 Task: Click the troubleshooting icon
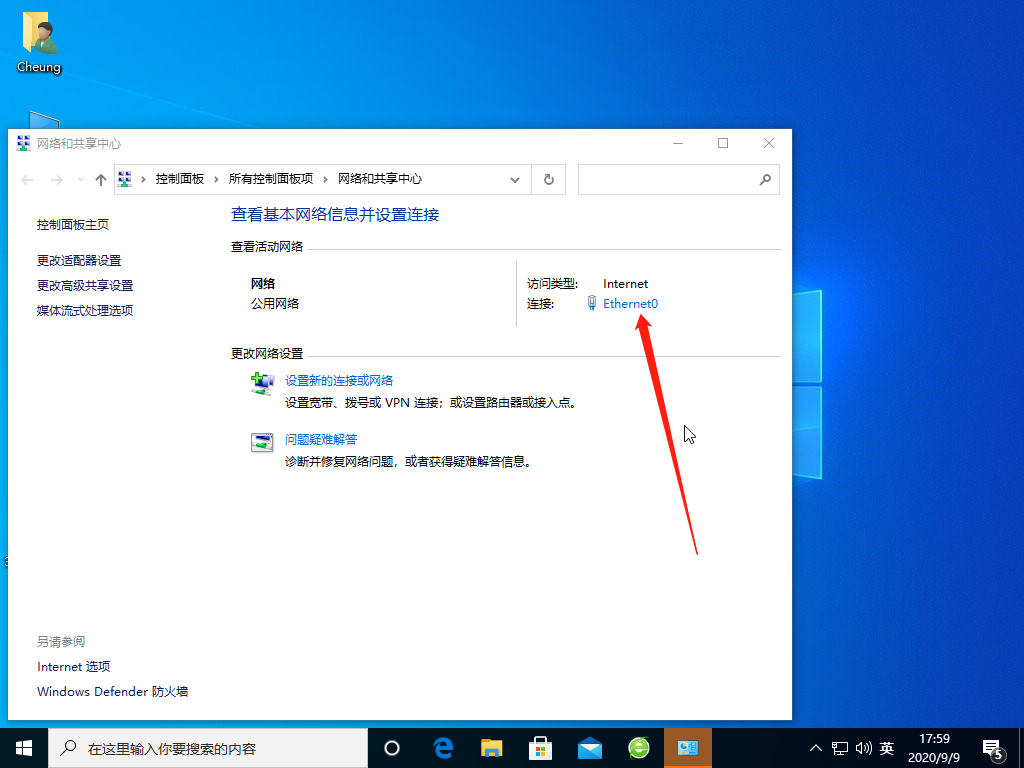(263, 442)
